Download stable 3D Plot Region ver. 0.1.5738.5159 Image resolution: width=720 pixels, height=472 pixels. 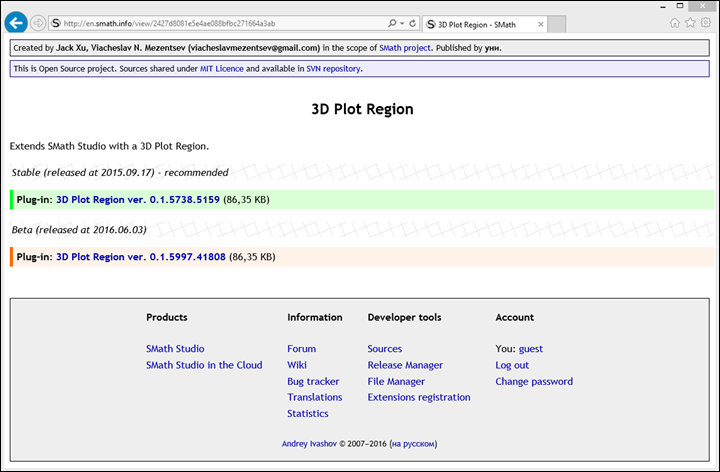137,200
